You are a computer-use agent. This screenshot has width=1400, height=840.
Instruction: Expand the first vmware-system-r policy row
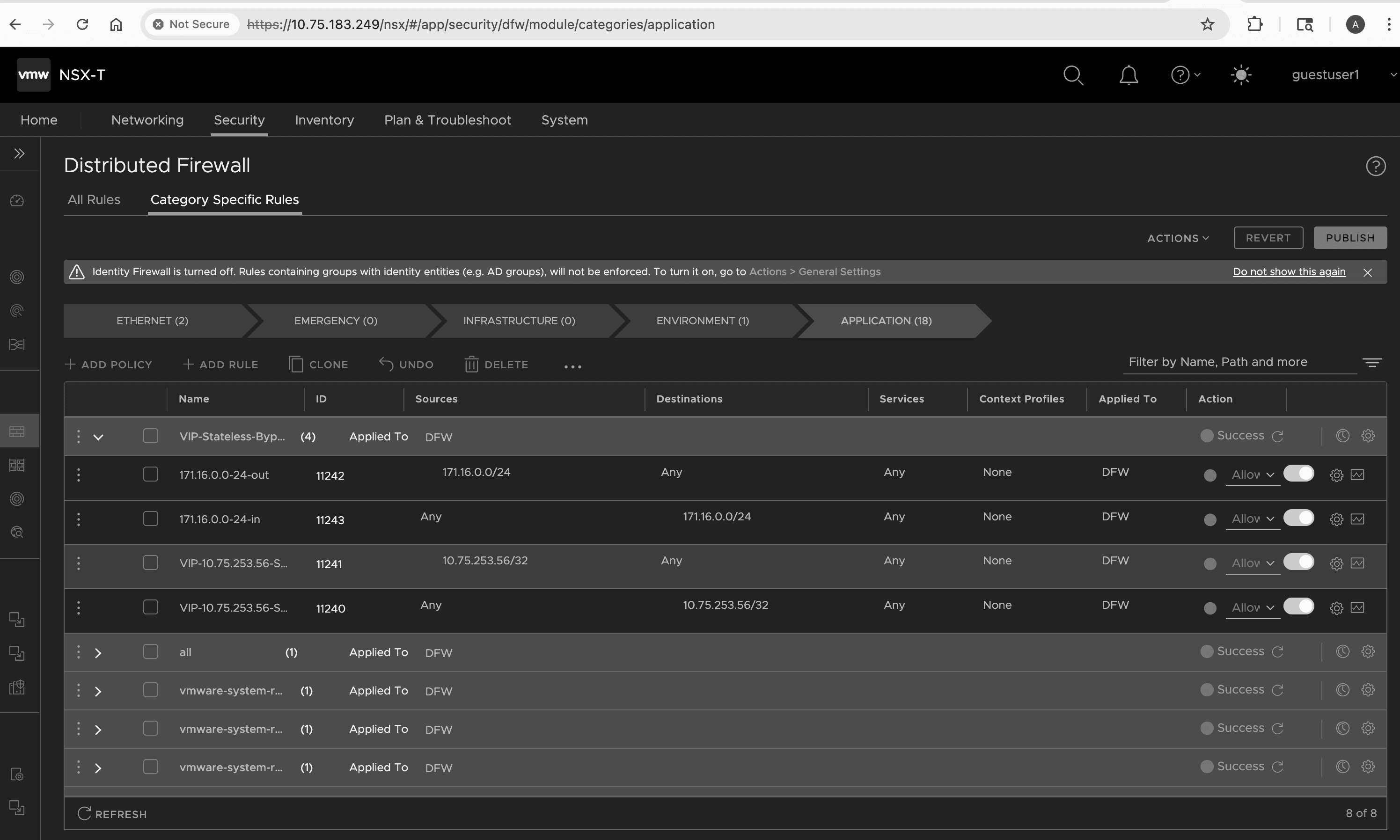[x=97, y=691]
